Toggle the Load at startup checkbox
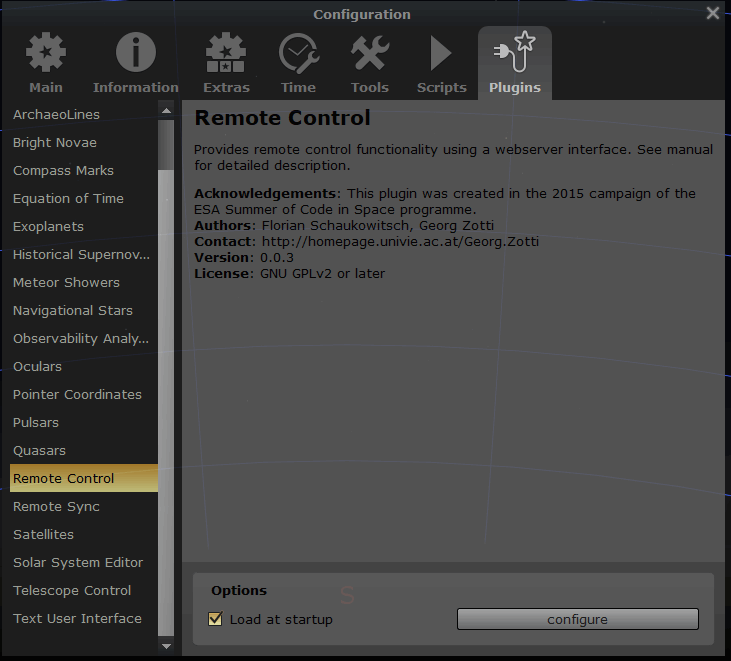The width and height of the screenshot is (731, 661). [215, 619]
